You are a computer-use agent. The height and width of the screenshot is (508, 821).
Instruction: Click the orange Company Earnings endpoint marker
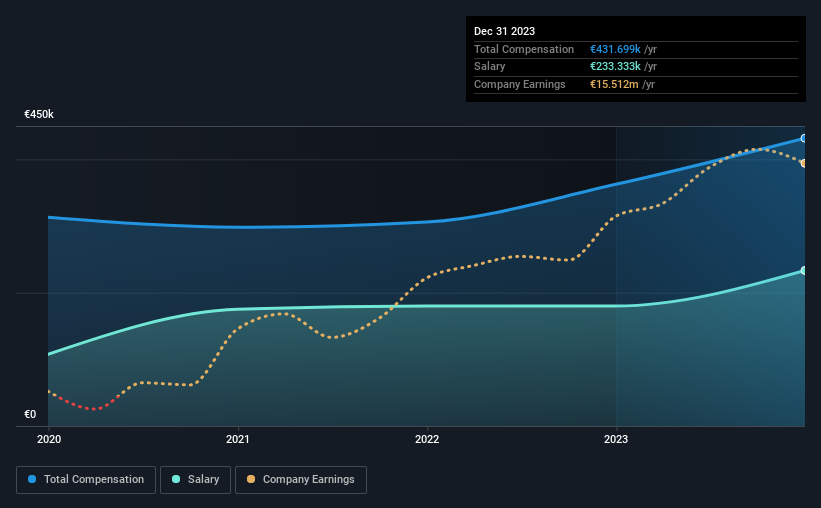803,163
